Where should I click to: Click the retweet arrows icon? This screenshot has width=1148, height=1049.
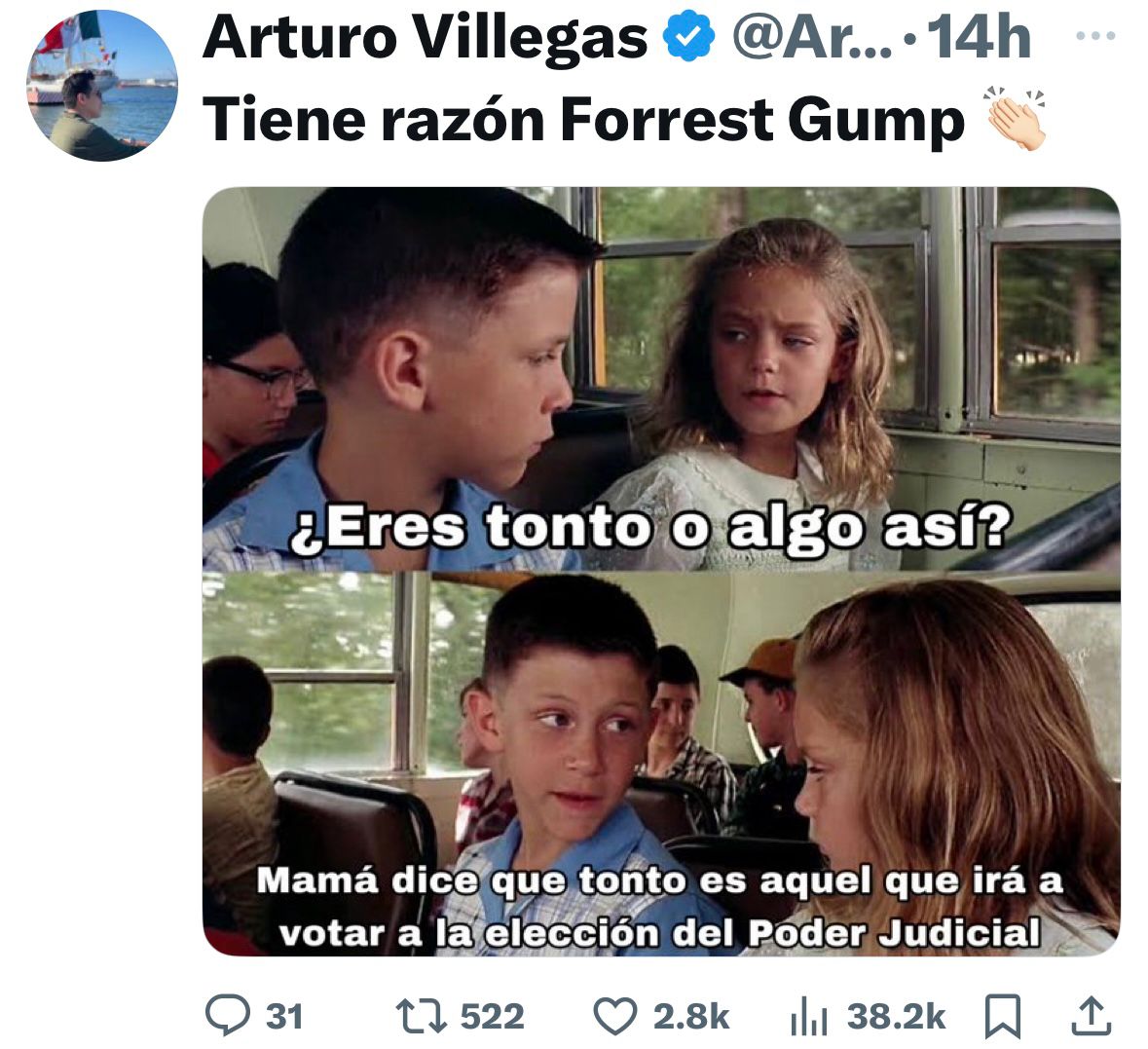point(422,1016)
